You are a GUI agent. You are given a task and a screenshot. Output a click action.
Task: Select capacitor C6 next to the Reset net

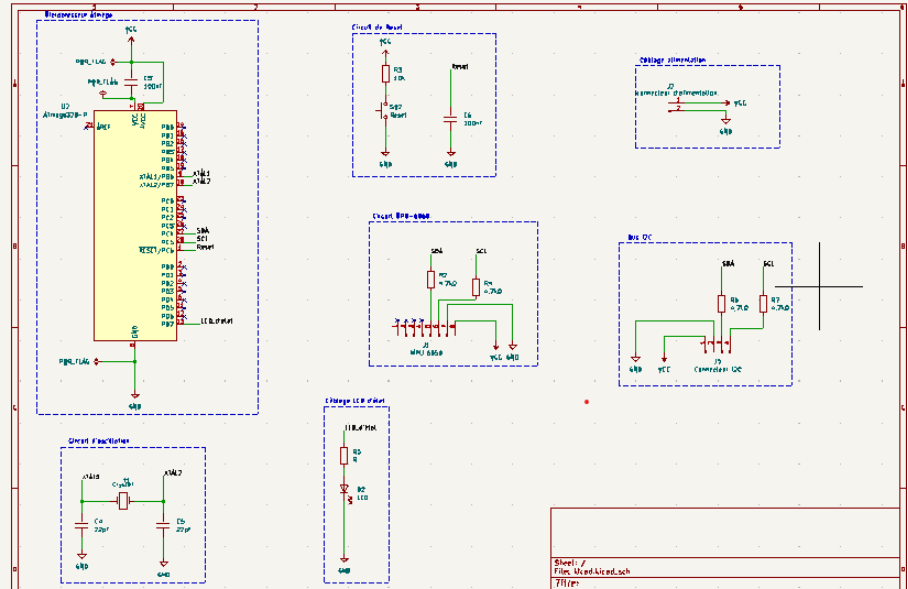[x=450, y=118]
